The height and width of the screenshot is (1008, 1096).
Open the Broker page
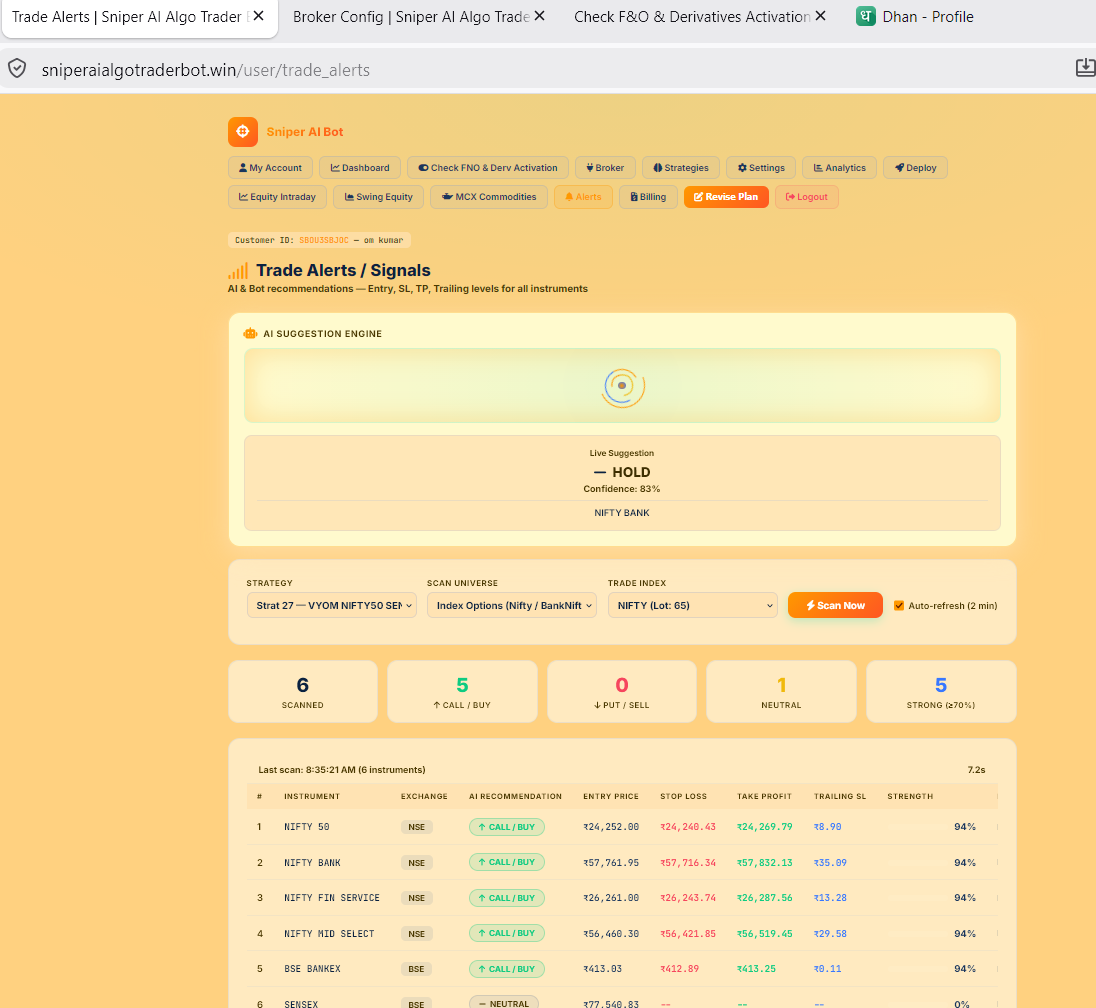[605, 168]
